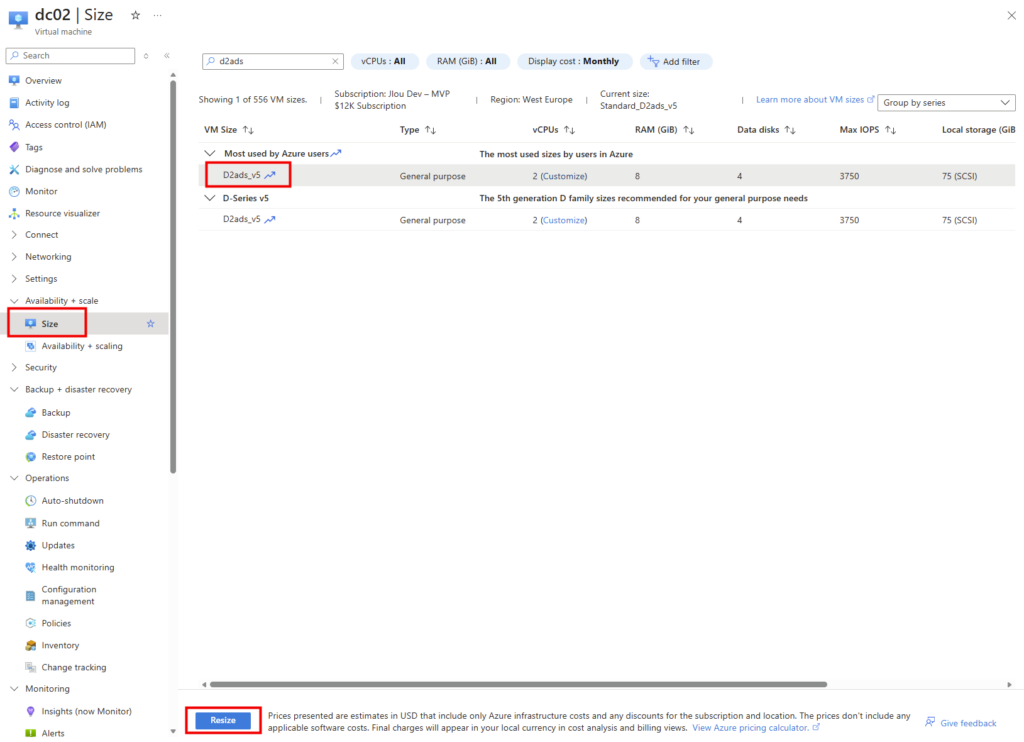Click Give feedback link

(961, 722)
